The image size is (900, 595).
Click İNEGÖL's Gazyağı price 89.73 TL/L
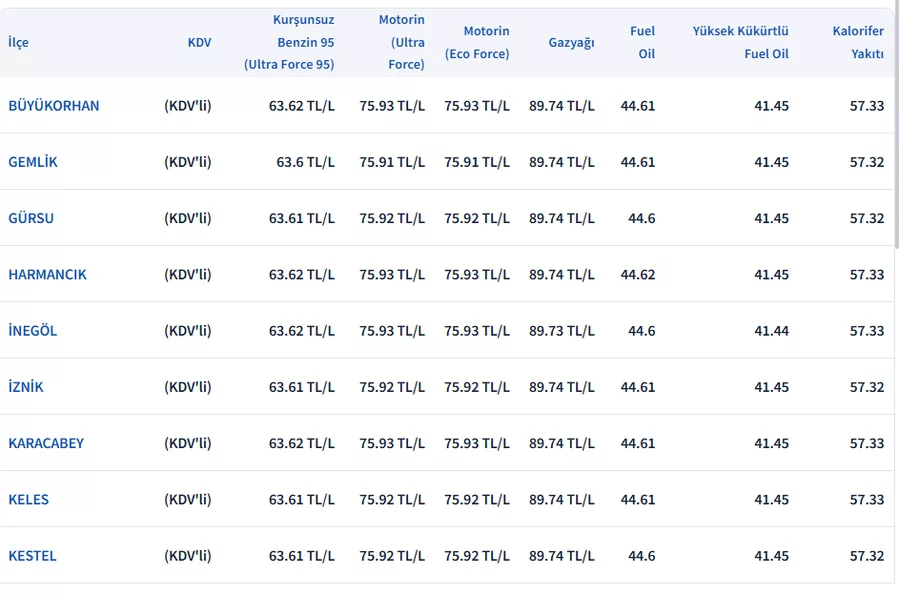(561, 331)
